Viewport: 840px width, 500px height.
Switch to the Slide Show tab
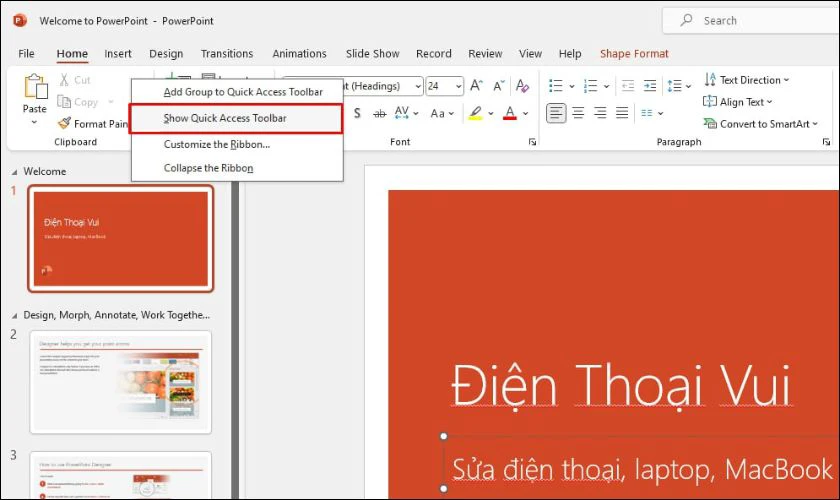[373, 54]
